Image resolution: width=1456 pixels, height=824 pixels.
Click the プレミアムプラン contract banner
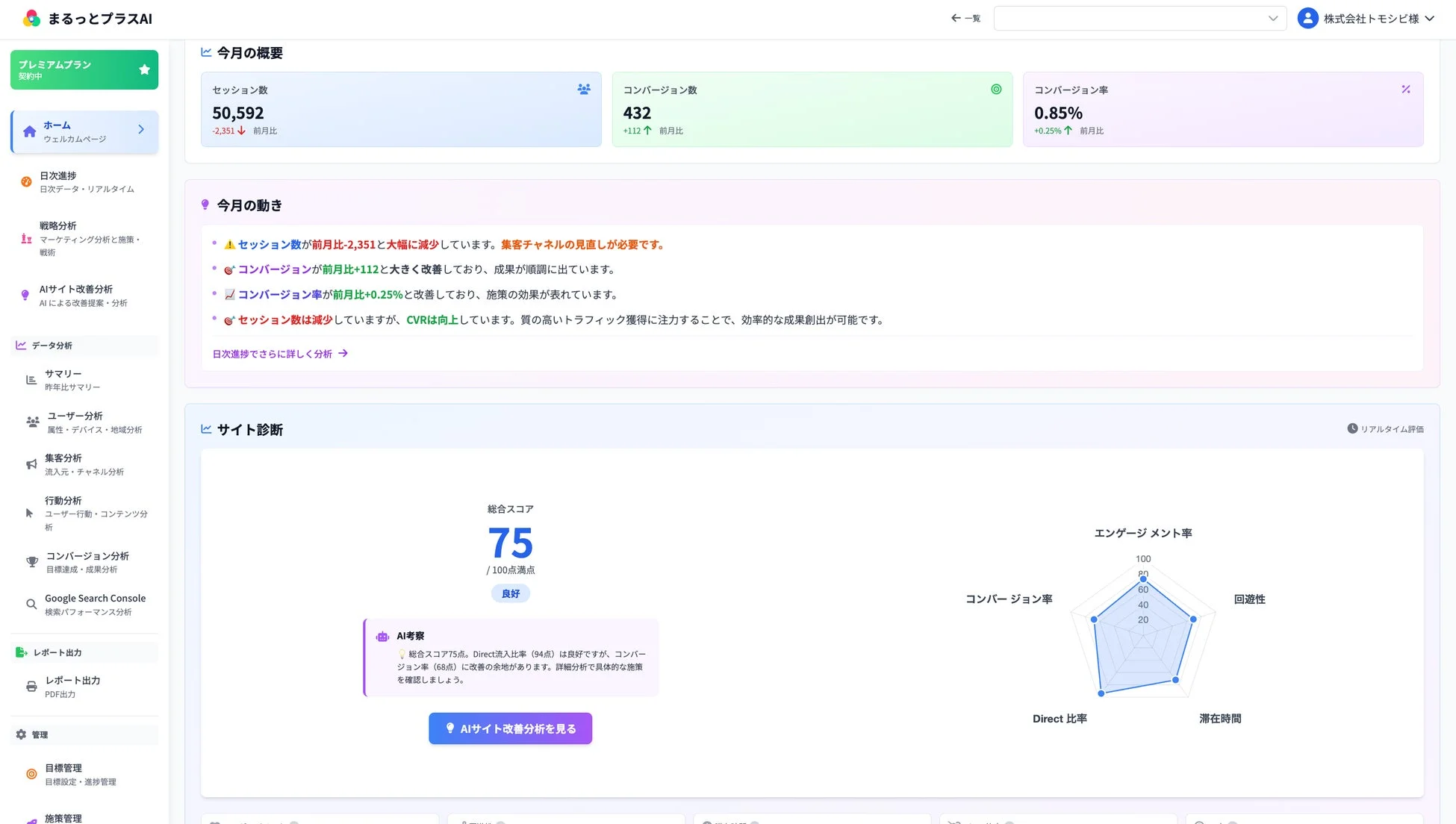coord(84,69)
